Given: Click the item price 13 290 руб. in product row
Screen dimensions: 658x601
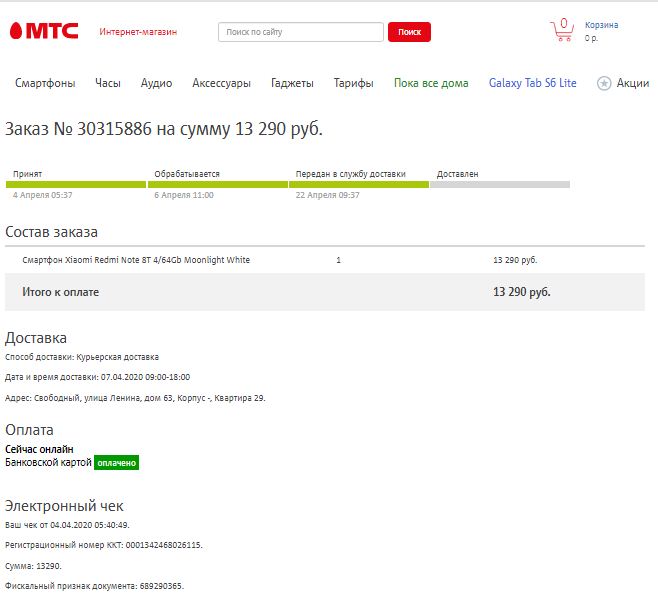Looking at the screenshot, I should [x=515, y=260].
